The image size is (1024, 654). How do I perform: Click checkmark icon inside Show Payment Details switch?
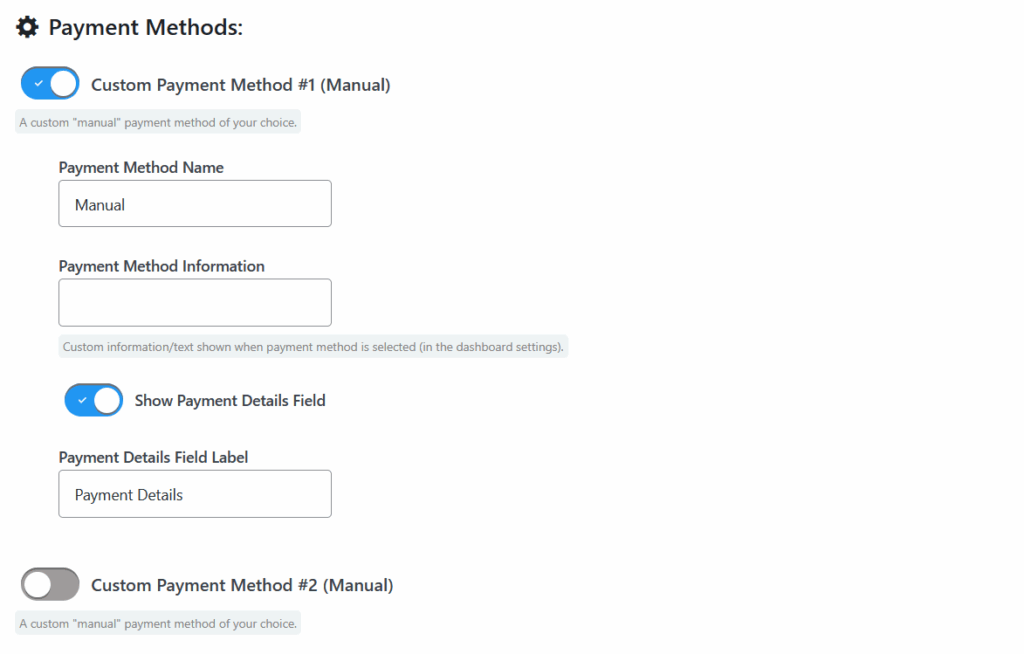(82, 400)
